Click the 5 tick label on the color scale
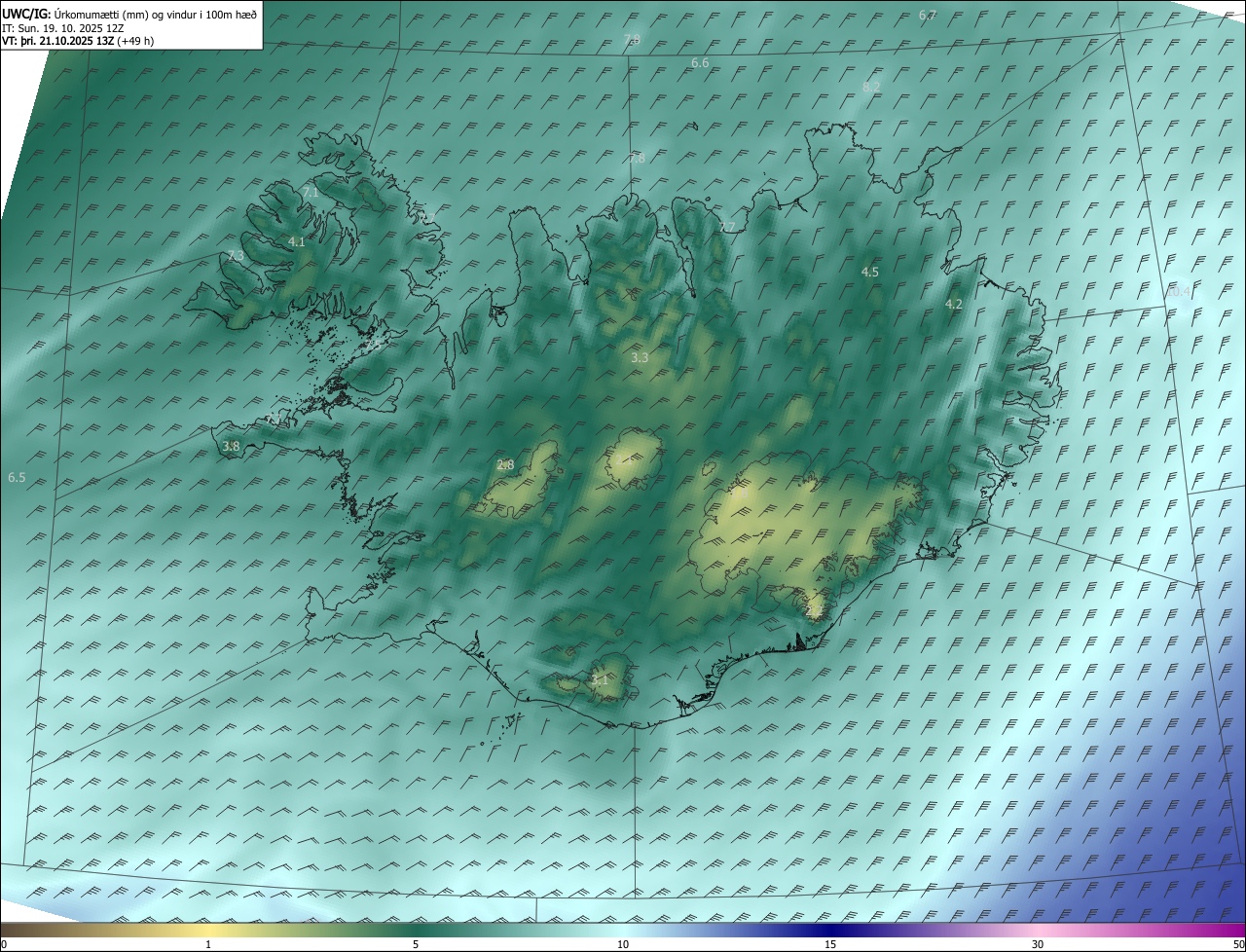This screenshot has width=1246, height=952. click(x=416, y=944)
